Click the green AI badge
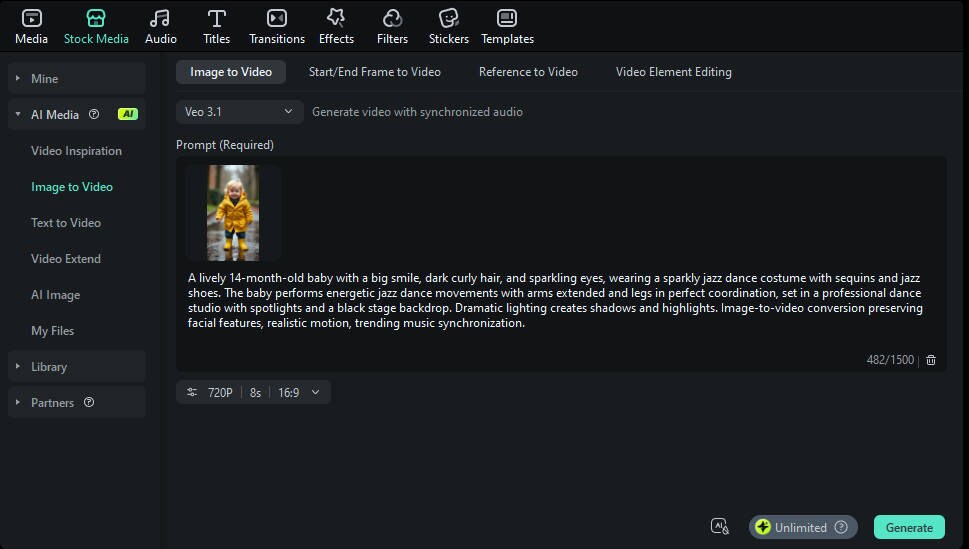The width and height of the screenshot is (969, 549). pos(128,114)
